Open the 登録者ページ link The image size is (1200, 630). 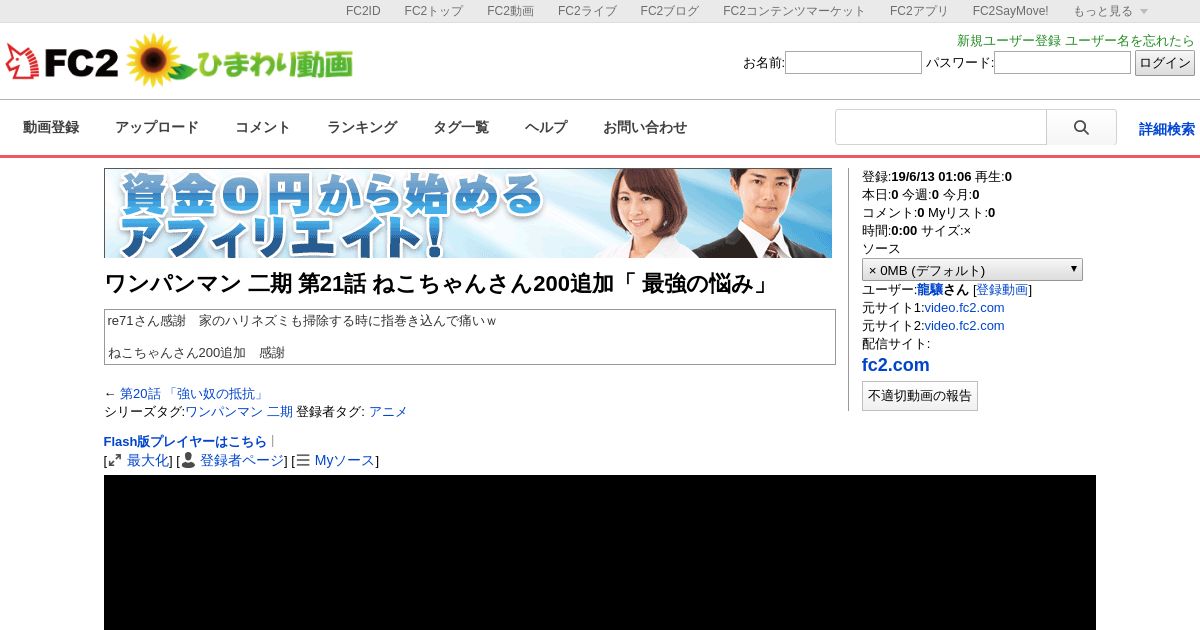tap(242, 461)
